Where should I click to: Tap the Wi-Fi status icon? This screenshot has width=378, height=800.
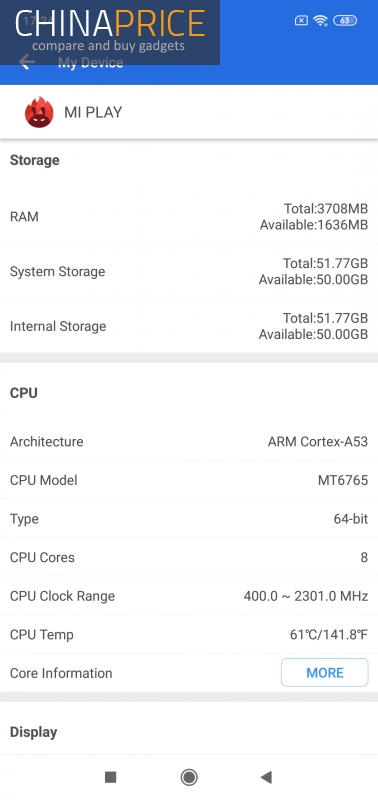(320, 20)
